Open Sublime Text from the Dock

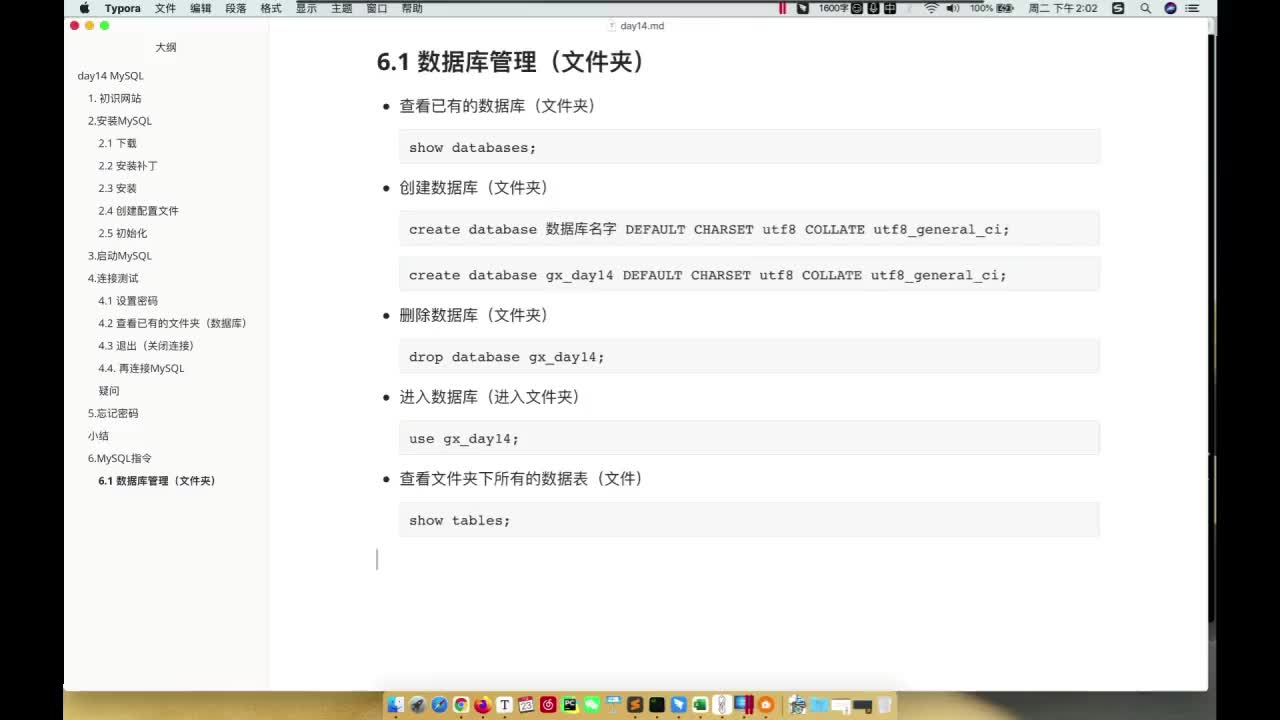click(635, 704)
